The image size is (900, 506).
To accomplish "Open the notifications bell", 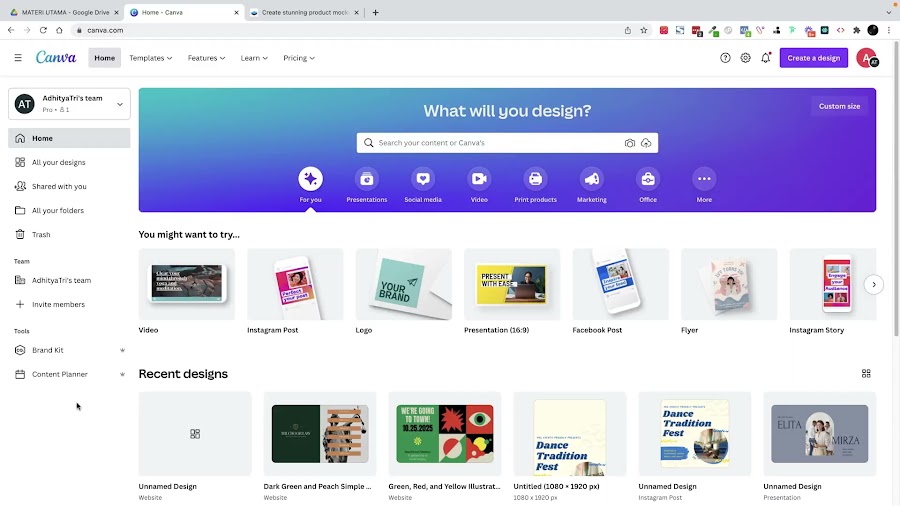I will 766,58.
